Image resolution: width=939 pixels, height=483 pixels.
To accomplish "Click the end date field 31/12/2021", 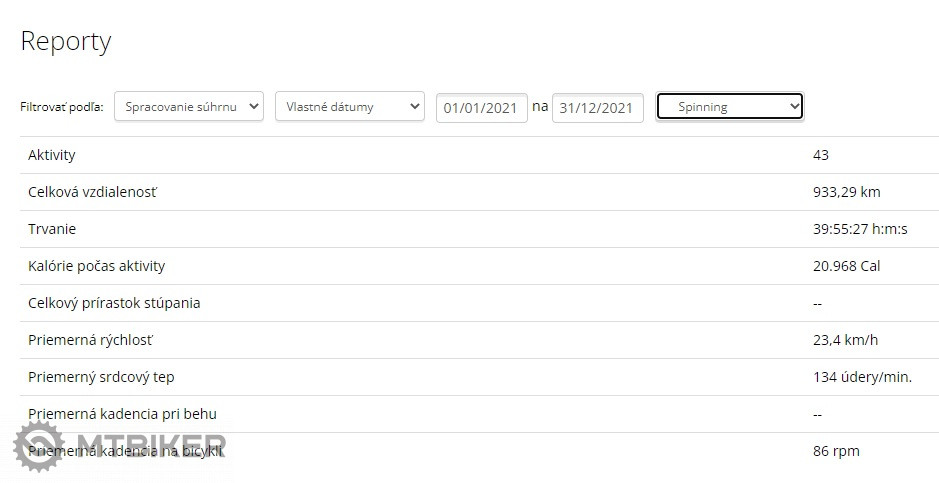I will 597,107.
